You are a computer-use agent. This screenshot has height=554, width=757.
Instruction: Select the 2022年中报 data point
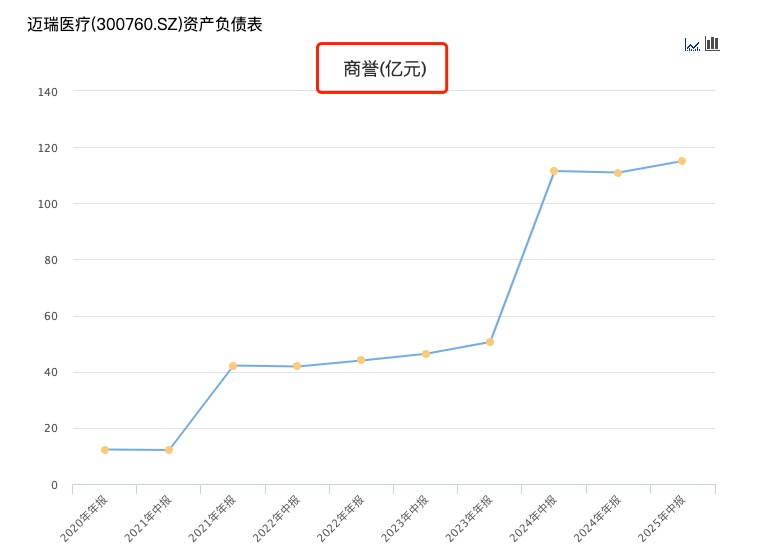click(297, 366)
